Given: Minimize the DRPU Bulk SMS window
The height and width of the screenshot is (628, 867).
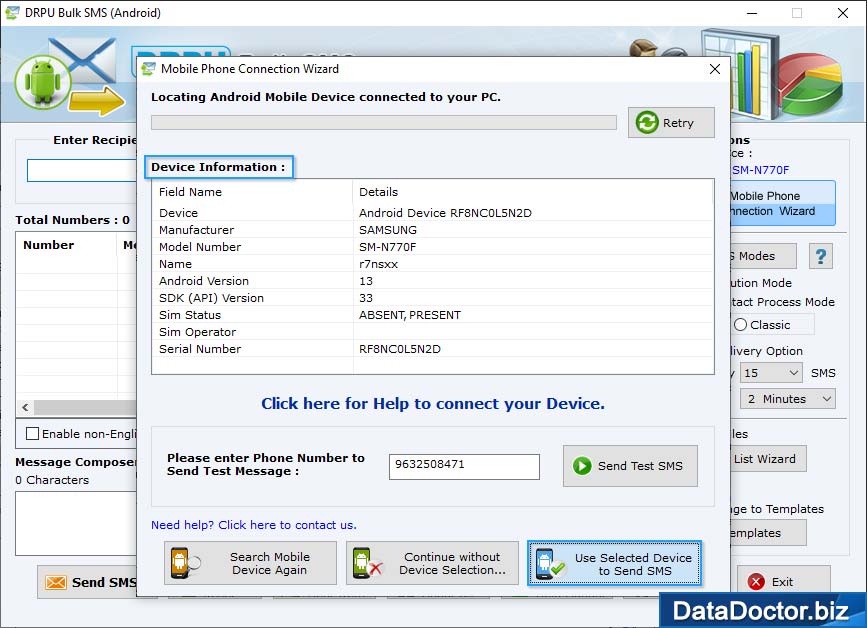Looking at the screenshot, I should 752,13.
